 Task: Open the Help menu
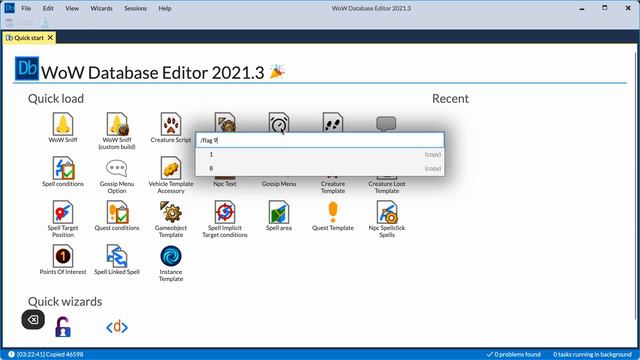pyautogui.click(x=165, y=8)
